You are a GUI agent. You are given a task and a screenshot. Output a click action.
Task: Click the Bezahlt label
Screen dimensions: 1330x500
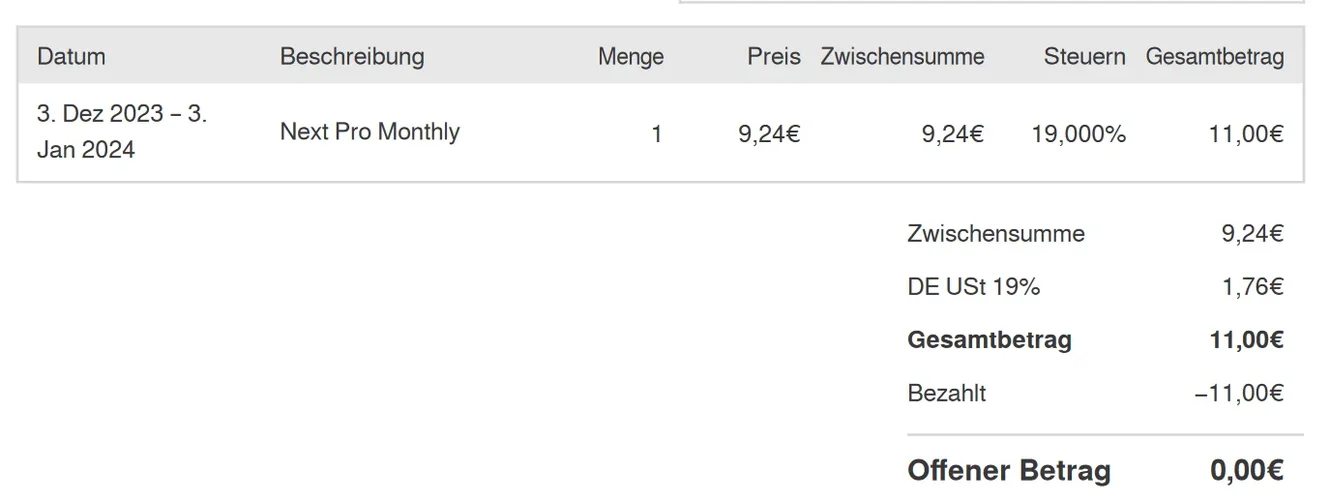(946, 393)
